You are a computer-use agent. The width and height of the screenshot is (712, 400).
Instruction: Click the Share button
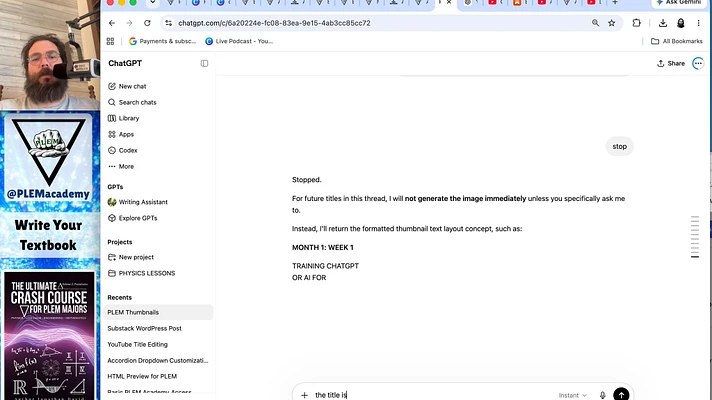(x=671, y=64)
